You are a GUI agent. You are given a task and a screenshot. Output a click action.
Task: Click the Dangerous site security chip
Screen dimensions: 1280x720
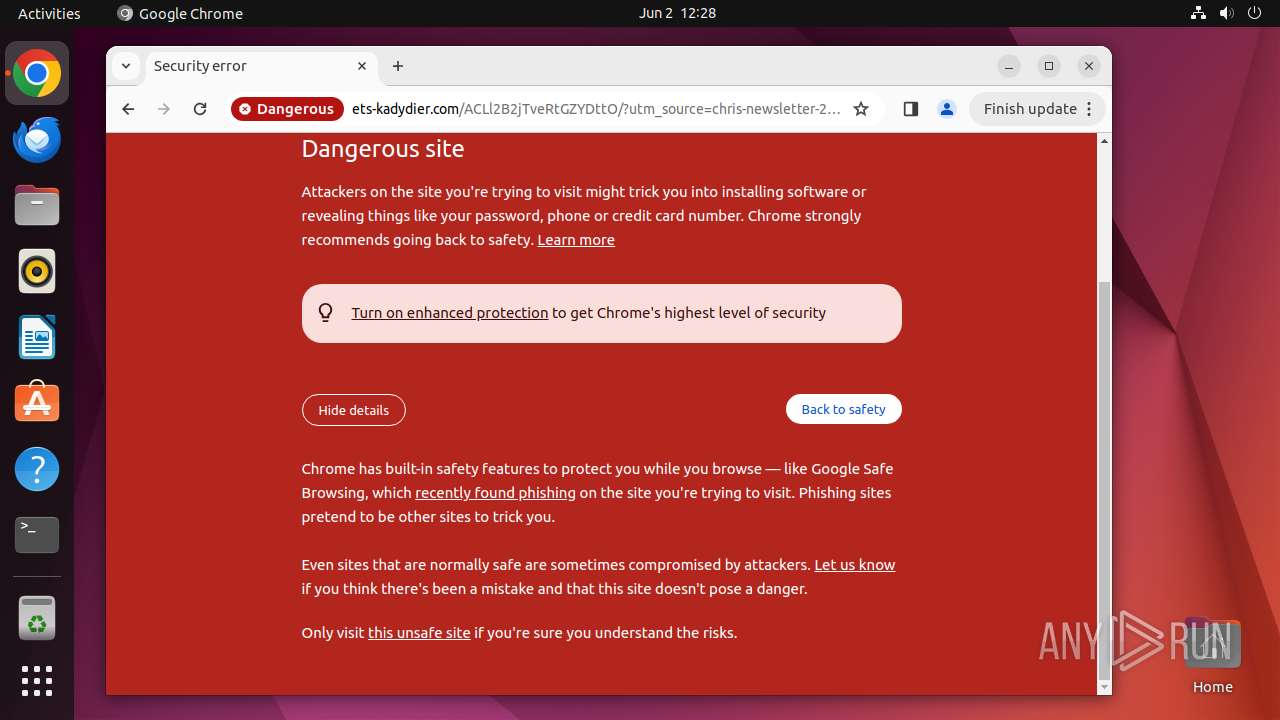point(287,109)
